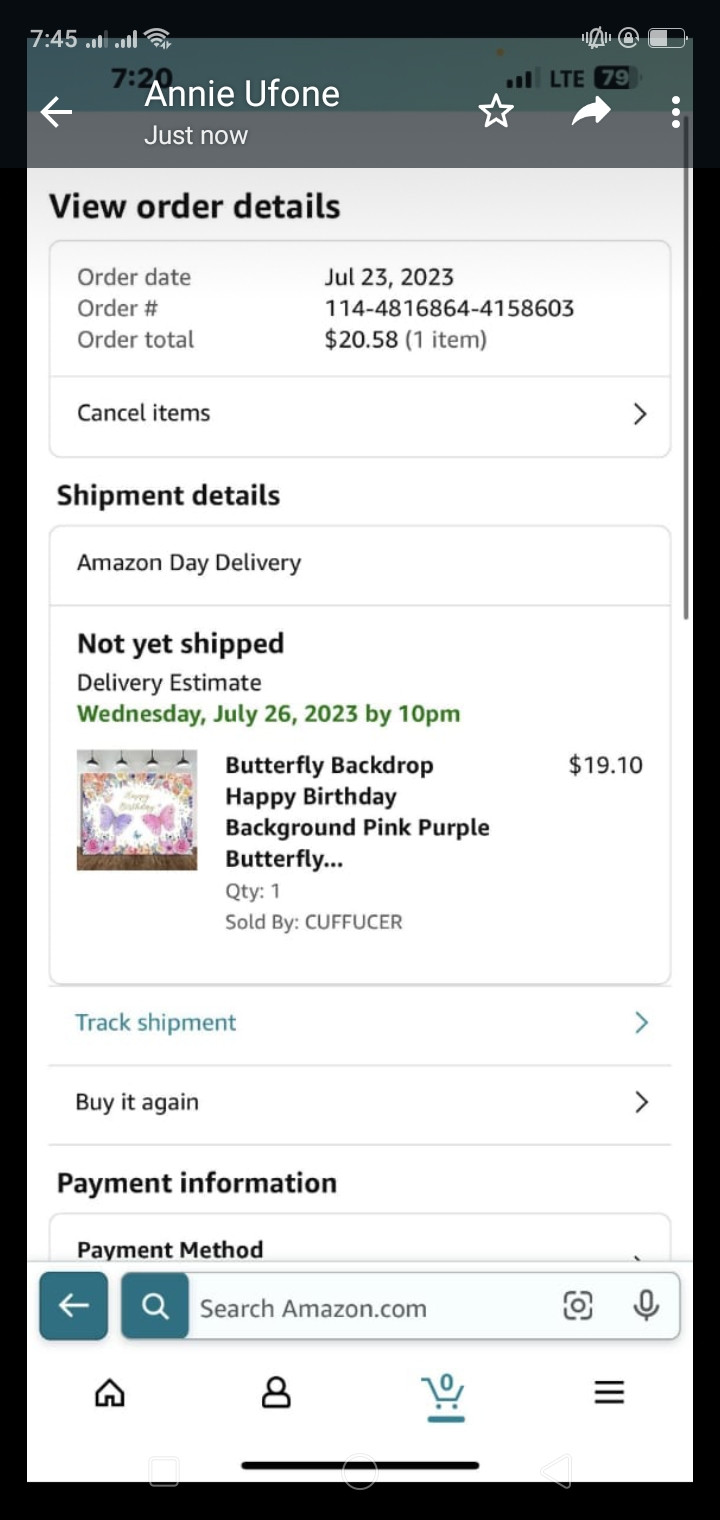
Task: Expand Buy it again chevron
Action: coord(641,1102)
